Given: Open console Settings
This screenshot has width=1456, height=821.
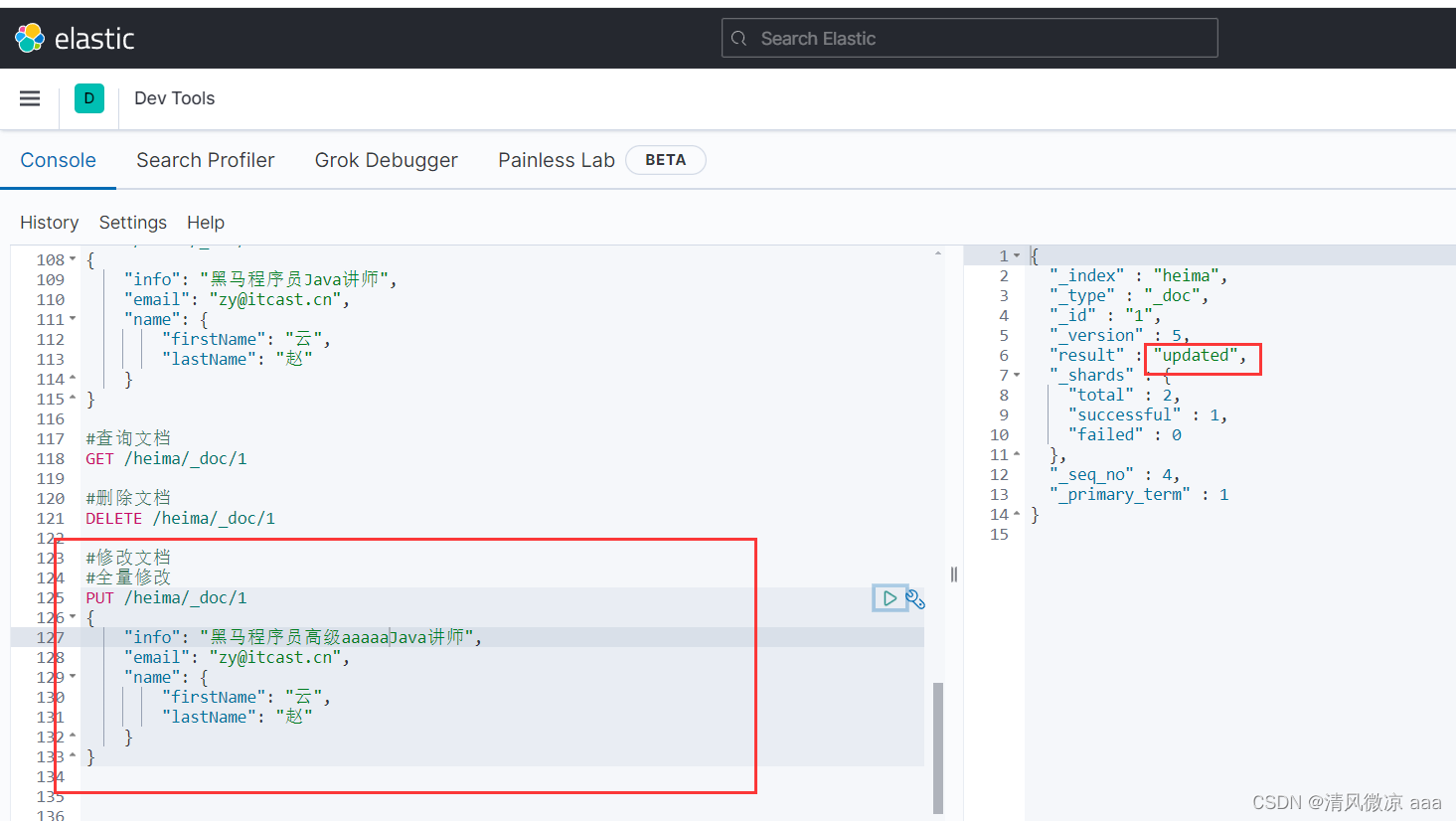Looking at the screenshot, I should pyautogui.click(x=133, y=223).
